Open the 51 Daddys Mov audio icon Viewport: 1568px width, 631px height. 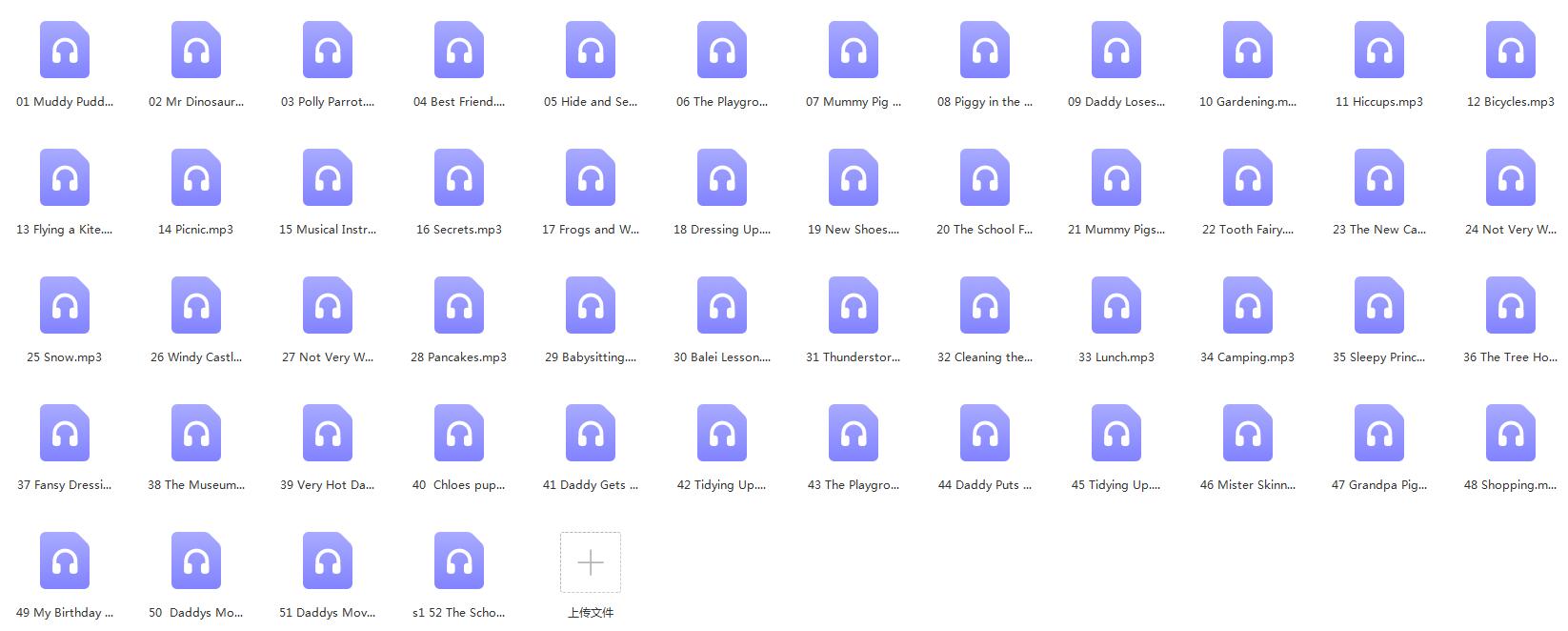point(328,560)
